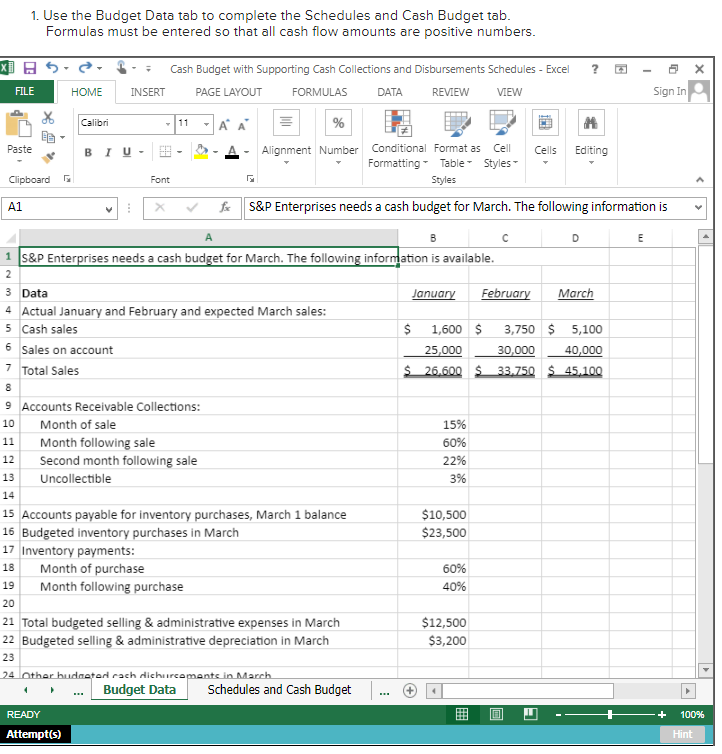Increase font size with large A

(224, 125)
